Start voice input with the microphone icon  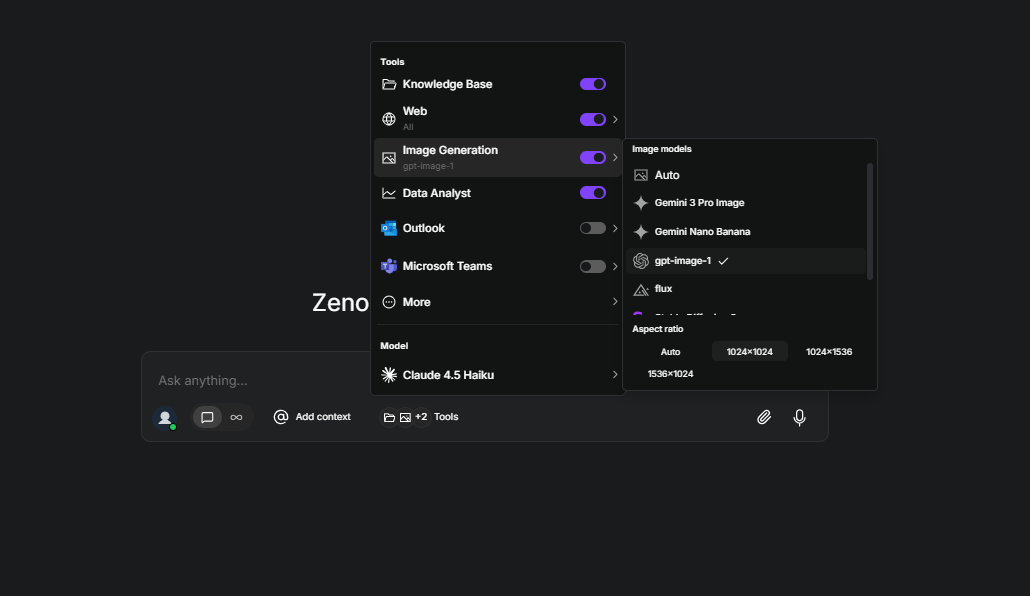coord(799,417)
